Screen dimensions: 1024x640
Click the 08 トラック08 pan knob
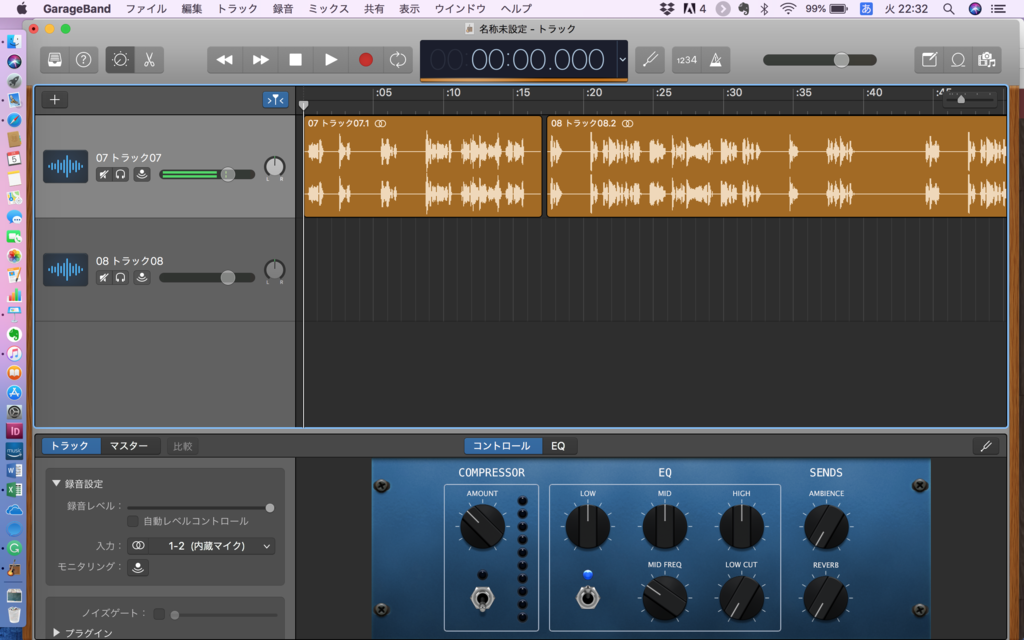tap(275, 270)
